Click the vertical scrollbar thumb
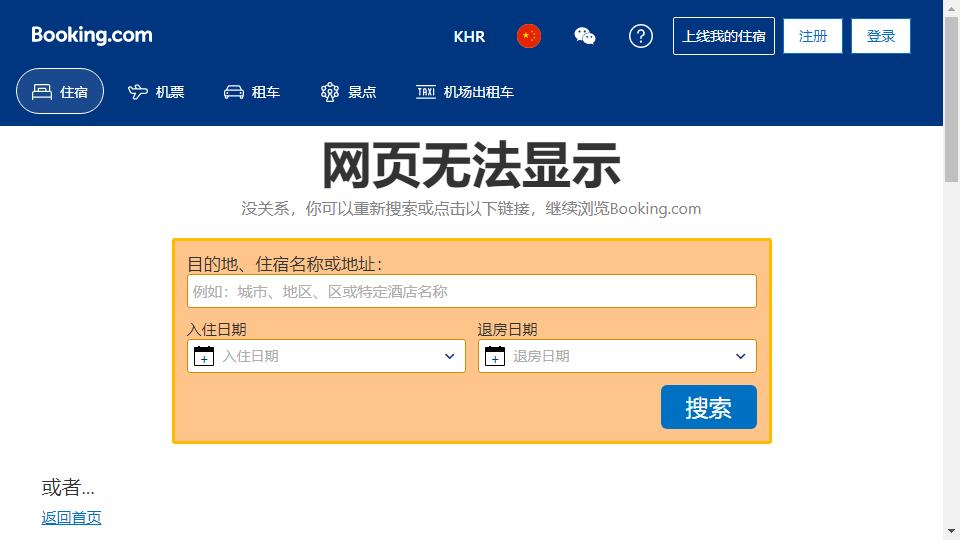 951,100
